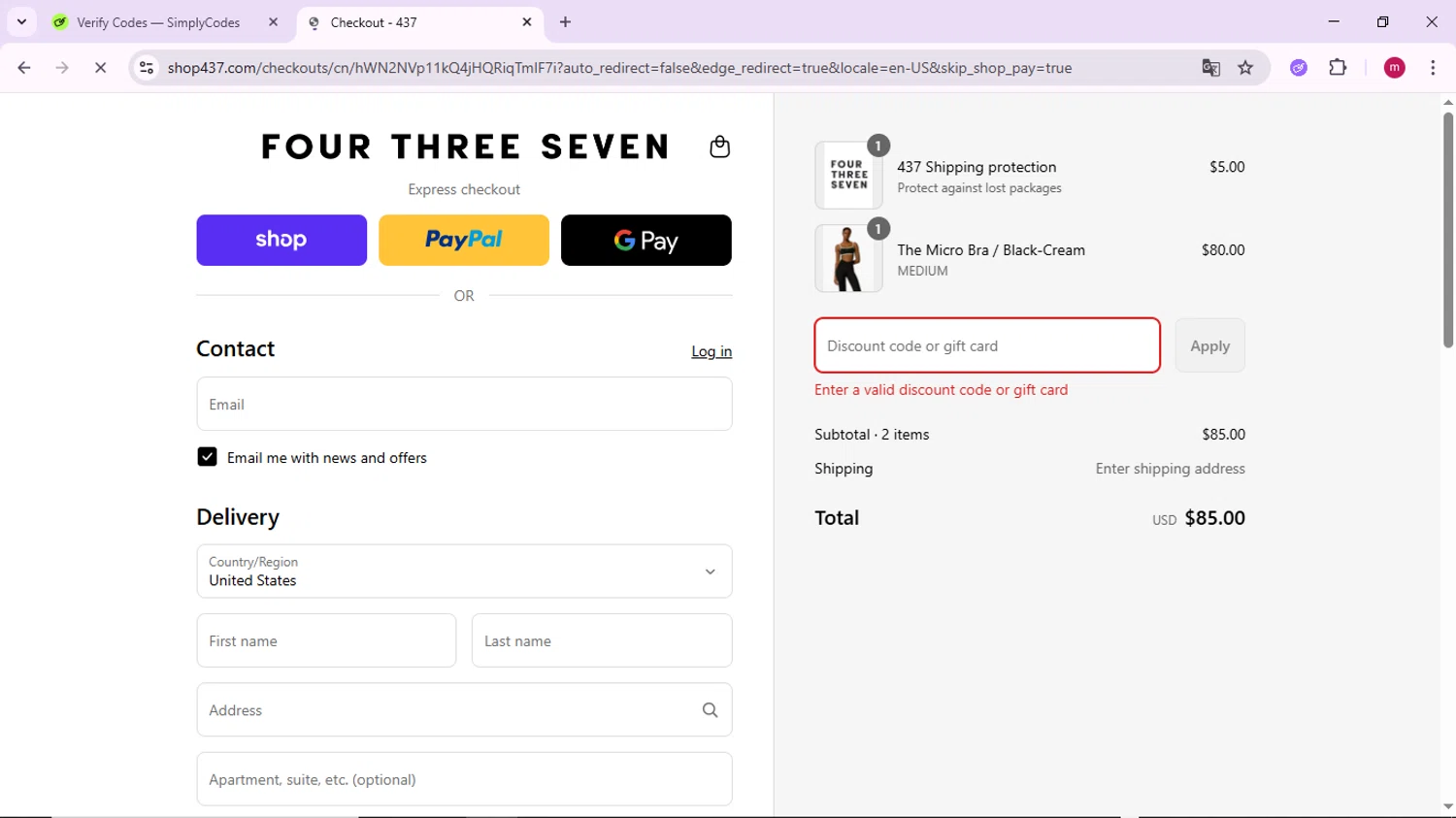Click the Total $85.00 amount

(1214, 517)
